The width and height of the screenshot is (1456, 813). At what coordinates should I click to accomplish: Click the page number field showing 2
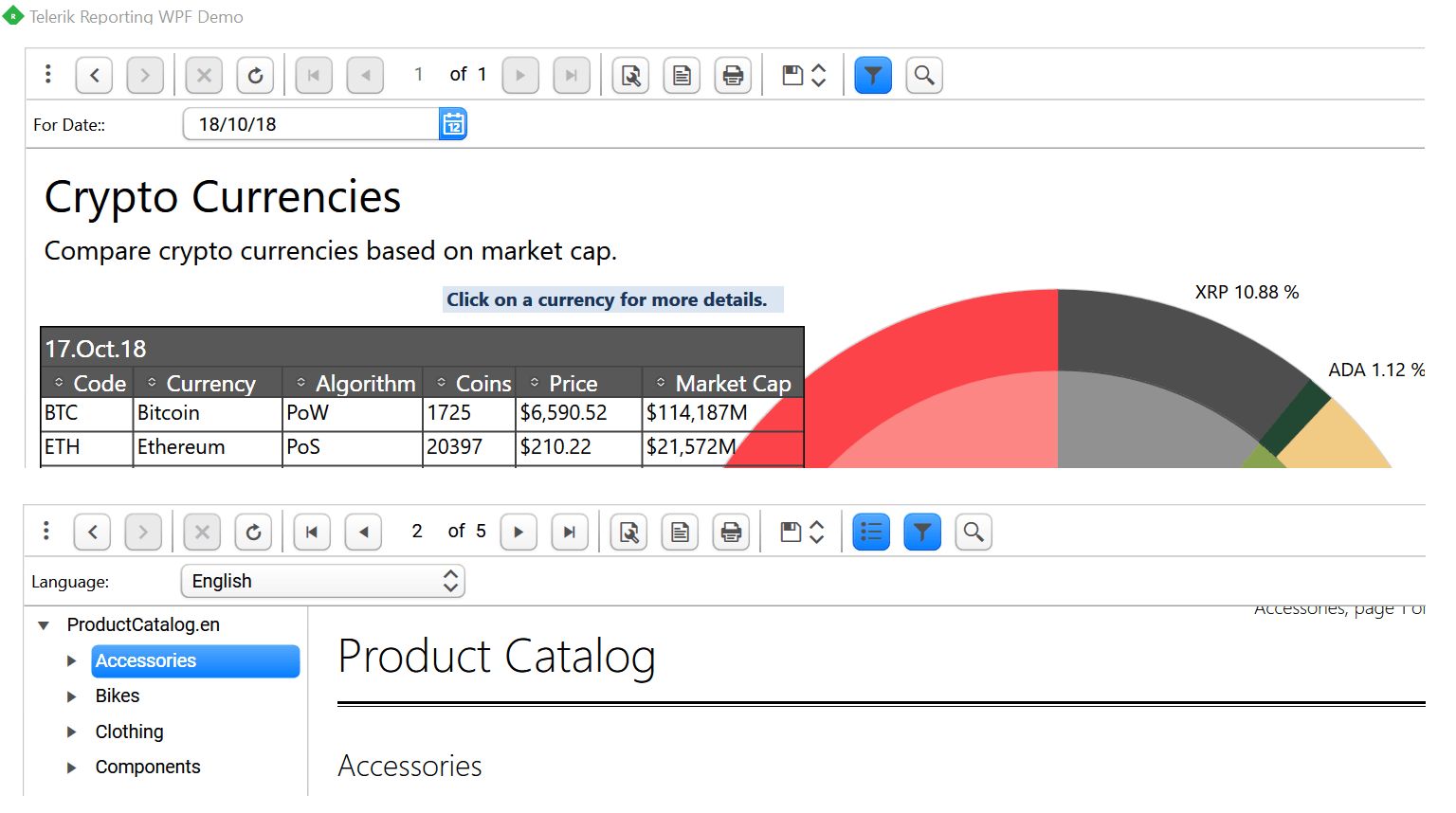(417, 531)
